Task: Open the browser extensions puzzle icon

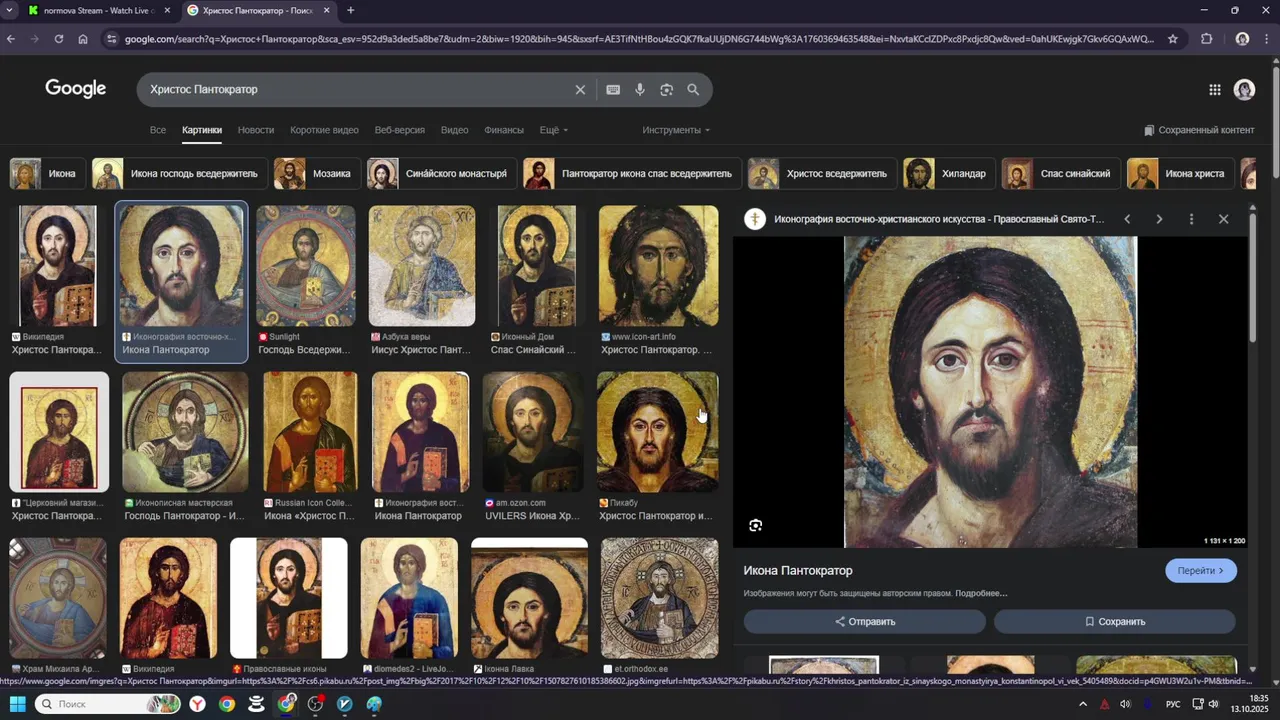Action: coord(1207,39)
